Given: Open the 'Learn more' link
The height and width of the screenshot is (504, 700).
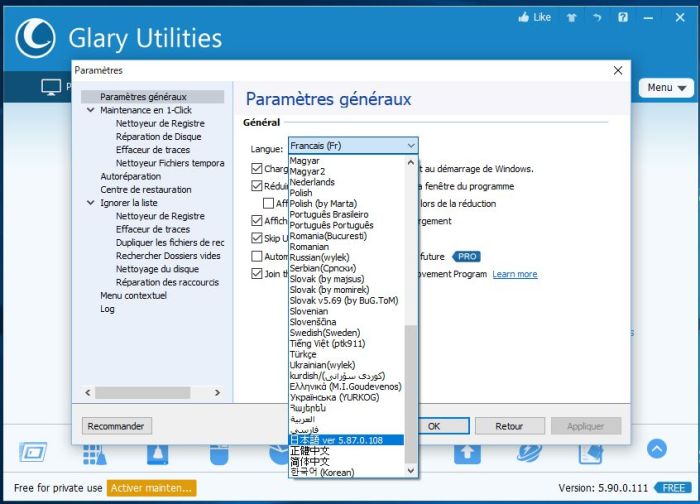Looking at the screenshot, I should click(x=514, y=274).
